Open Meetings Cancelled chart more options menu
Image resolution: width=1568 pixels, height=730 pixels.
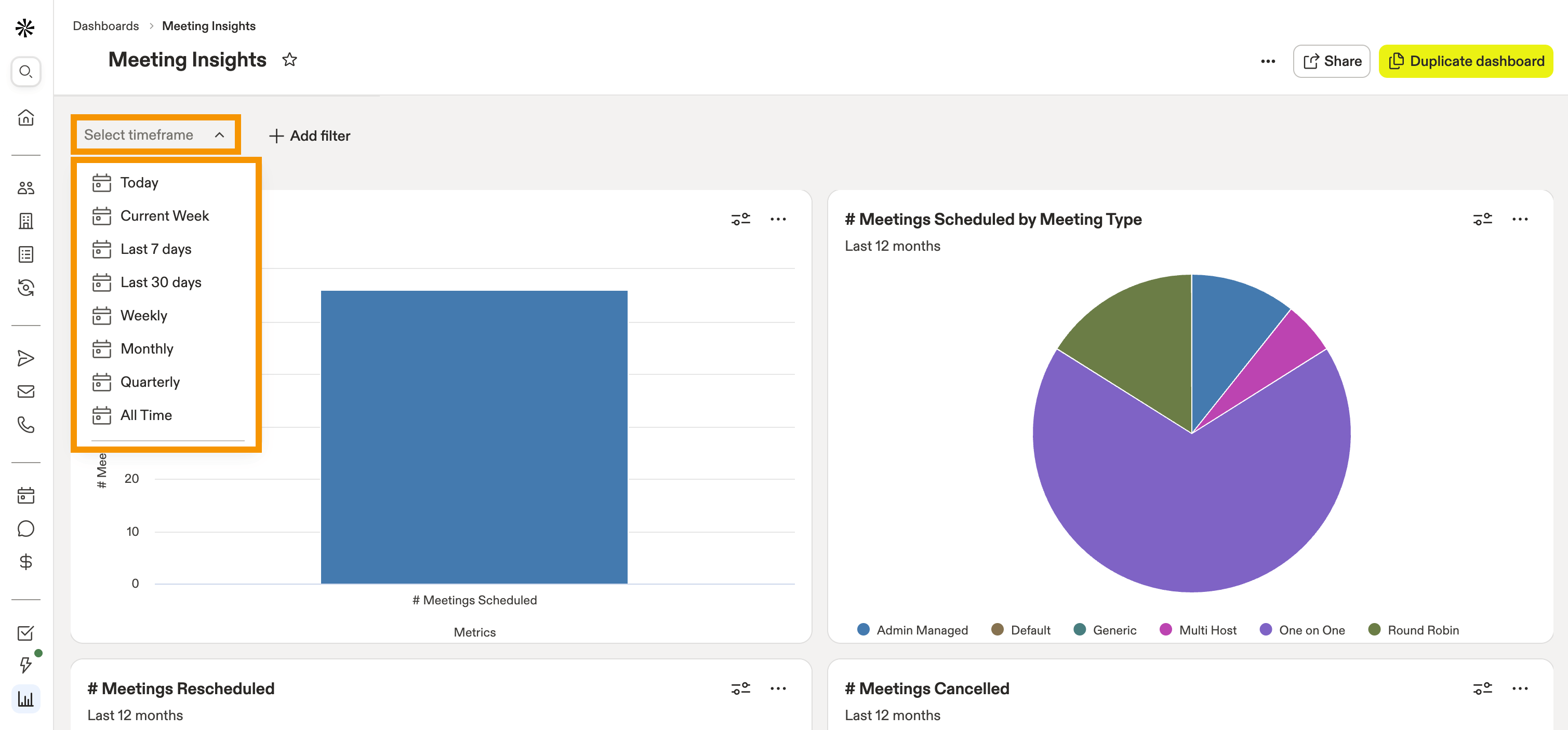(x=1519, y=688)
